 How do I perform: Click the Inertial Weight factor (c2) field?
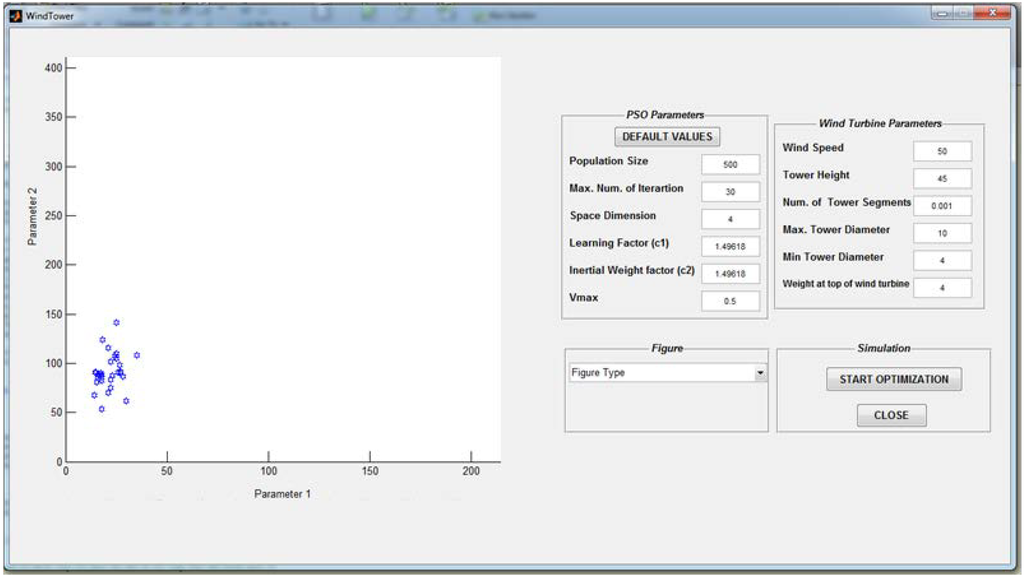pyautogui.click(x=730, y=273)
